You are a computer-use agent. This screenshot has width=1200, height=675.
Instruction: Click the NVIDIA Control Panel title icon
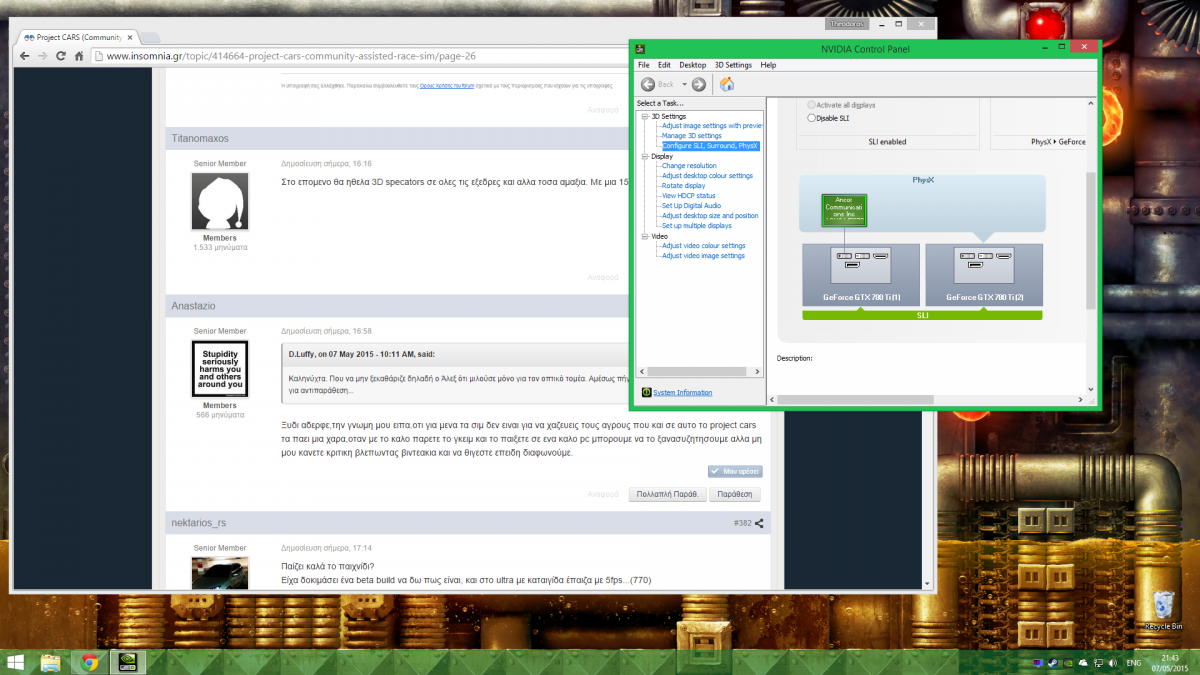tap(640, 48)
